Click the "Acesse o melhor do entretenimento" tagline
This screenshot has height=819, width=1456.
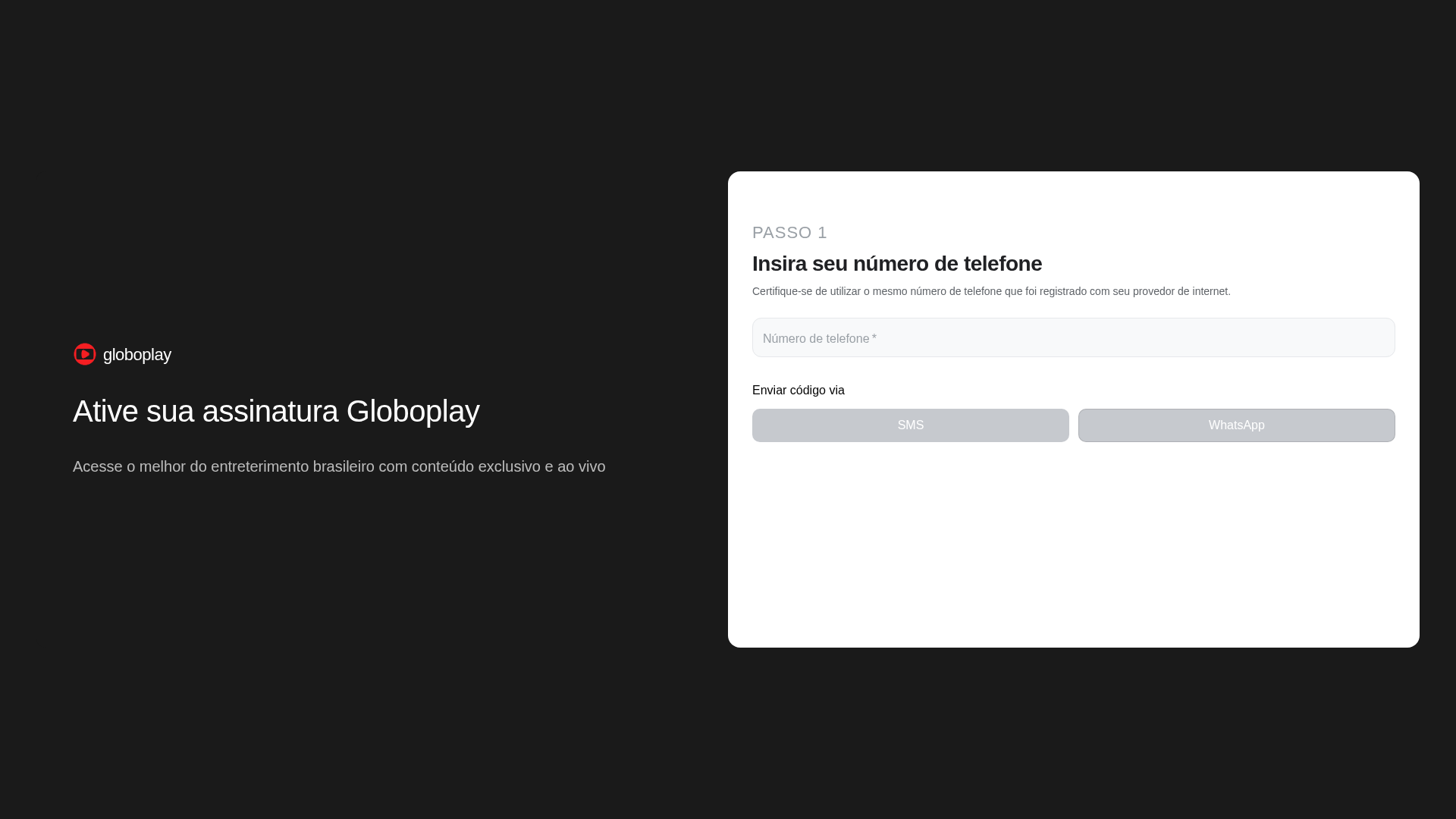tap(339, 467)
